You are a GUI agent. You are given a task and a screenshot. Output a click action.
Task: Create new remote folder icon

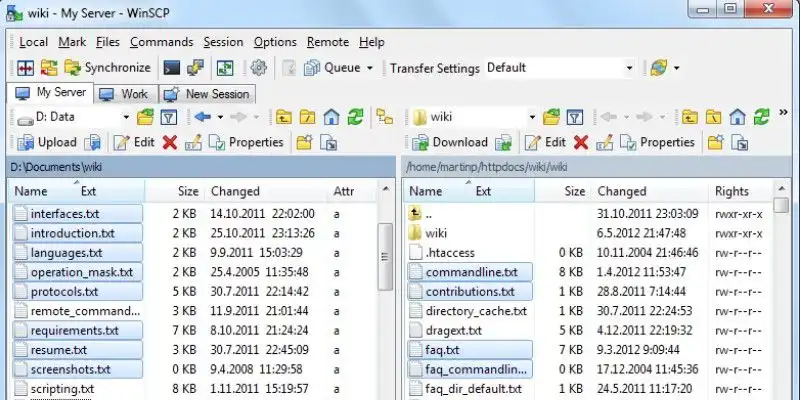click(x=716, y=142)
